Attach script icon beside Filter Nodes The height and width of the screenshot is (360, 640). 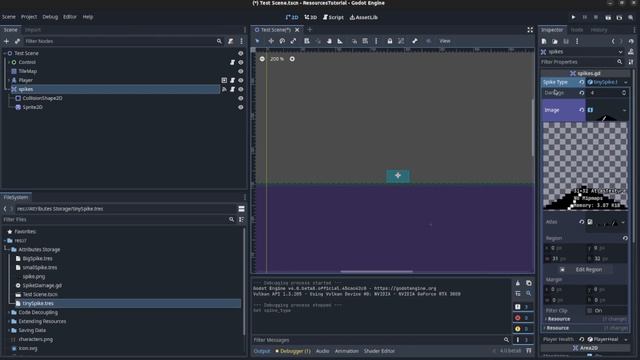231,41
